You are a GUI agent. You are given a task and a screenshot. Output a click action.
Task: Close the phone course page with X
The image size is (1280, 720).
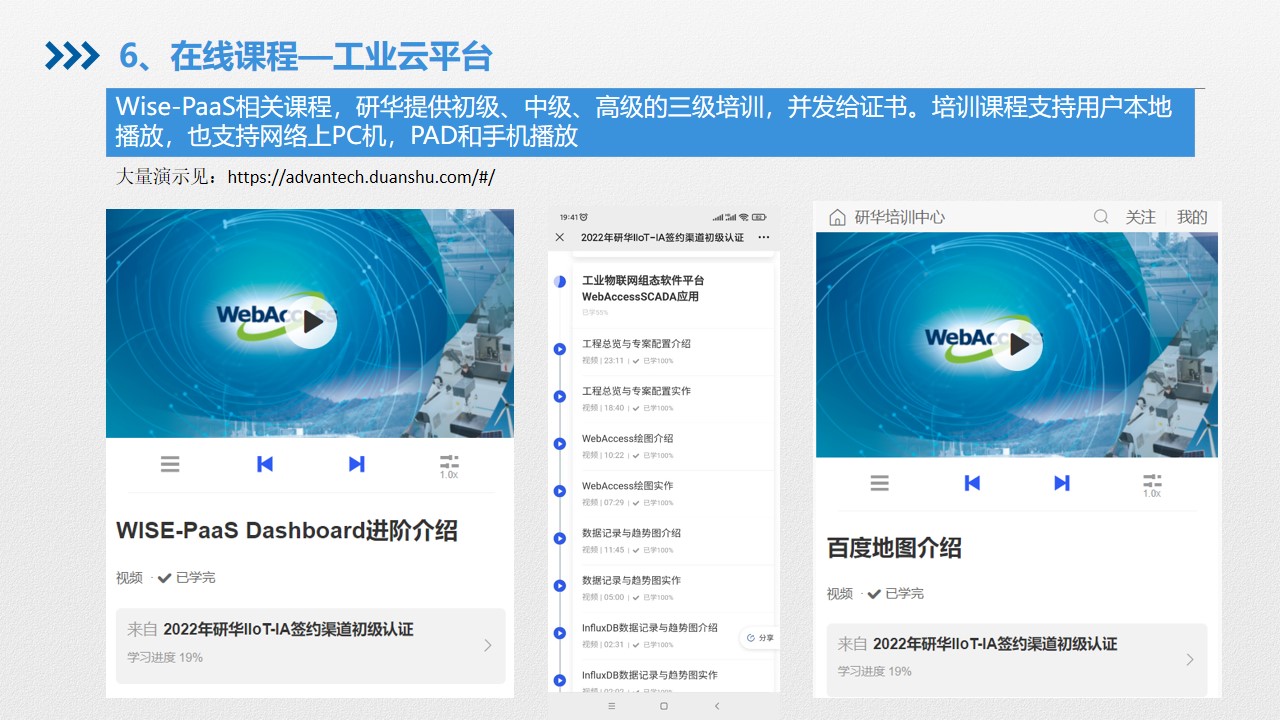560,238
